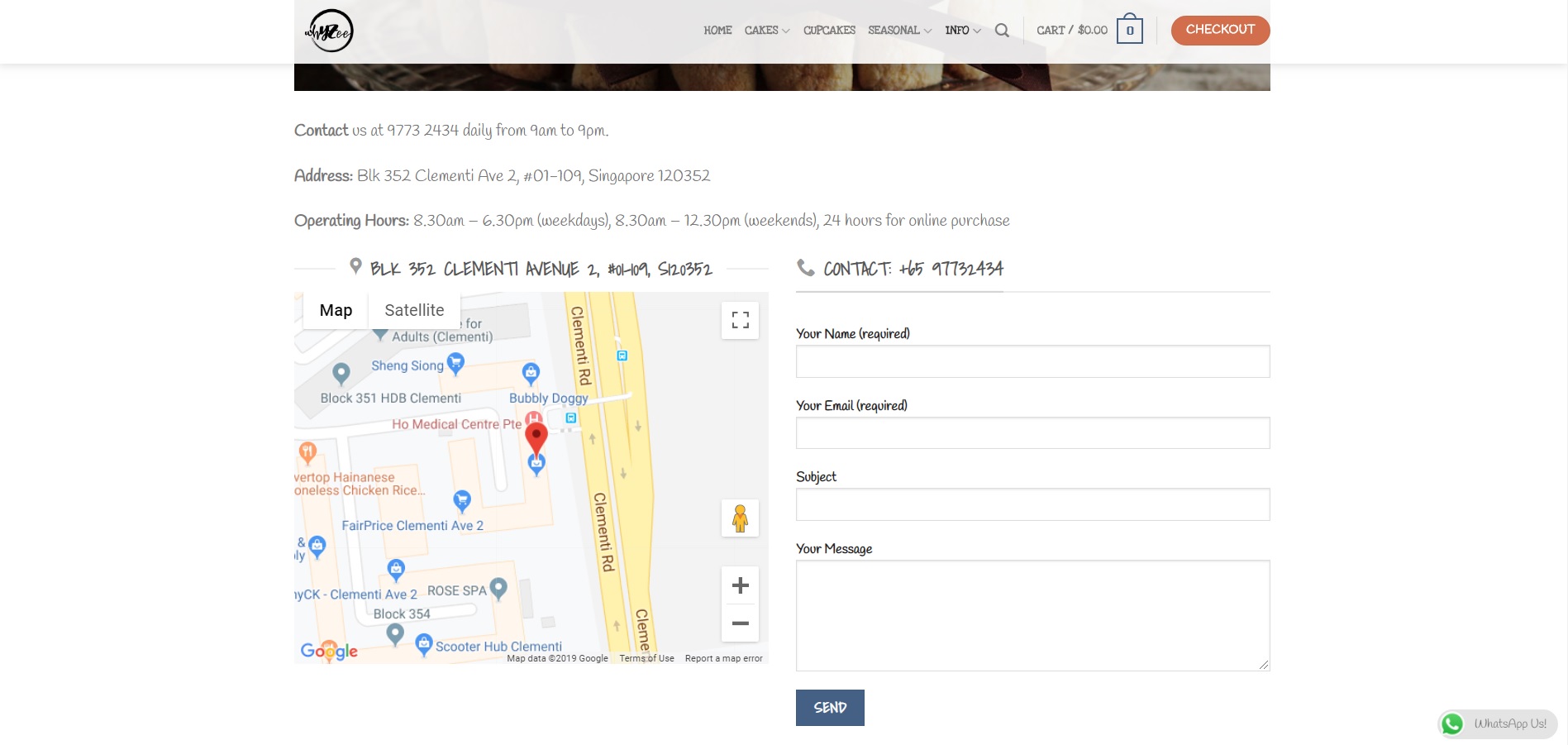This screenshot has width=1568, height=745.
Task: Select the Map view type
Action: tap(336, 310)
